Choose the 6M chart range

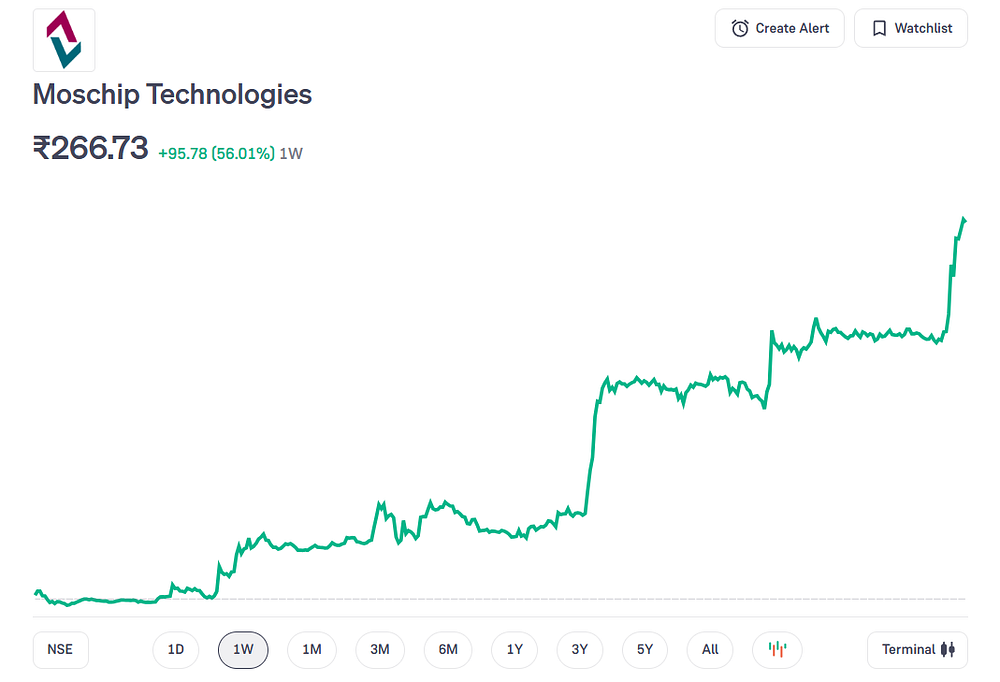[448, 649]
